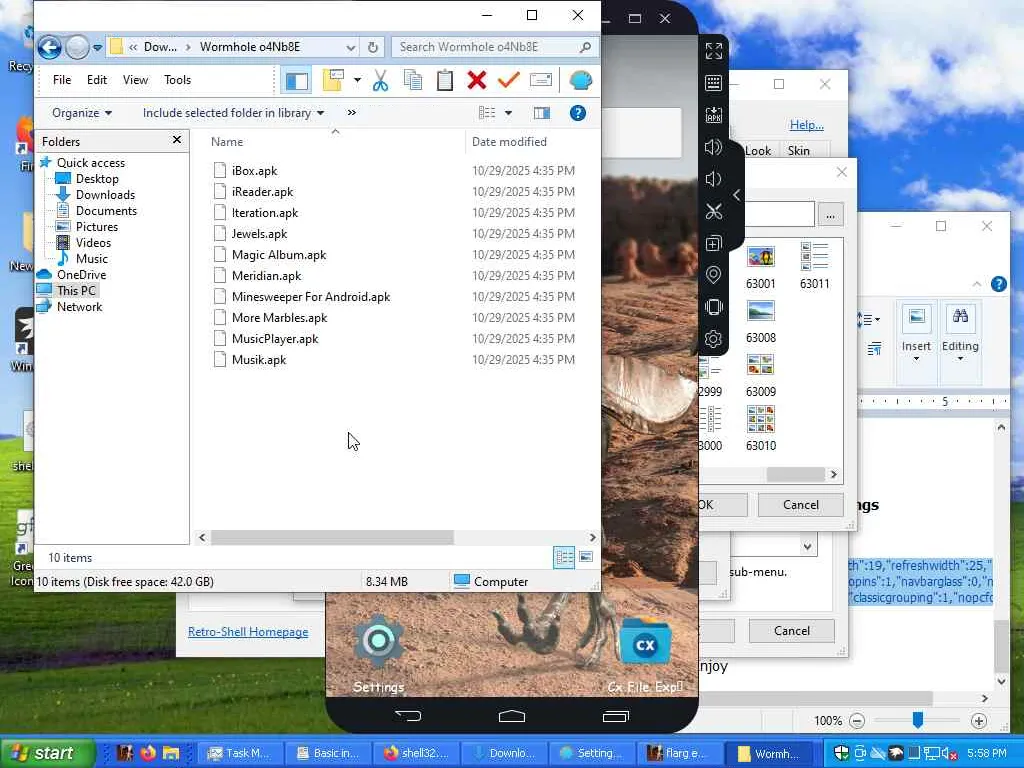Click the orange checkmark toolbar icon
Viewport: 1024px width, 768px height.
pyautogui.click(x=508, y=80)
